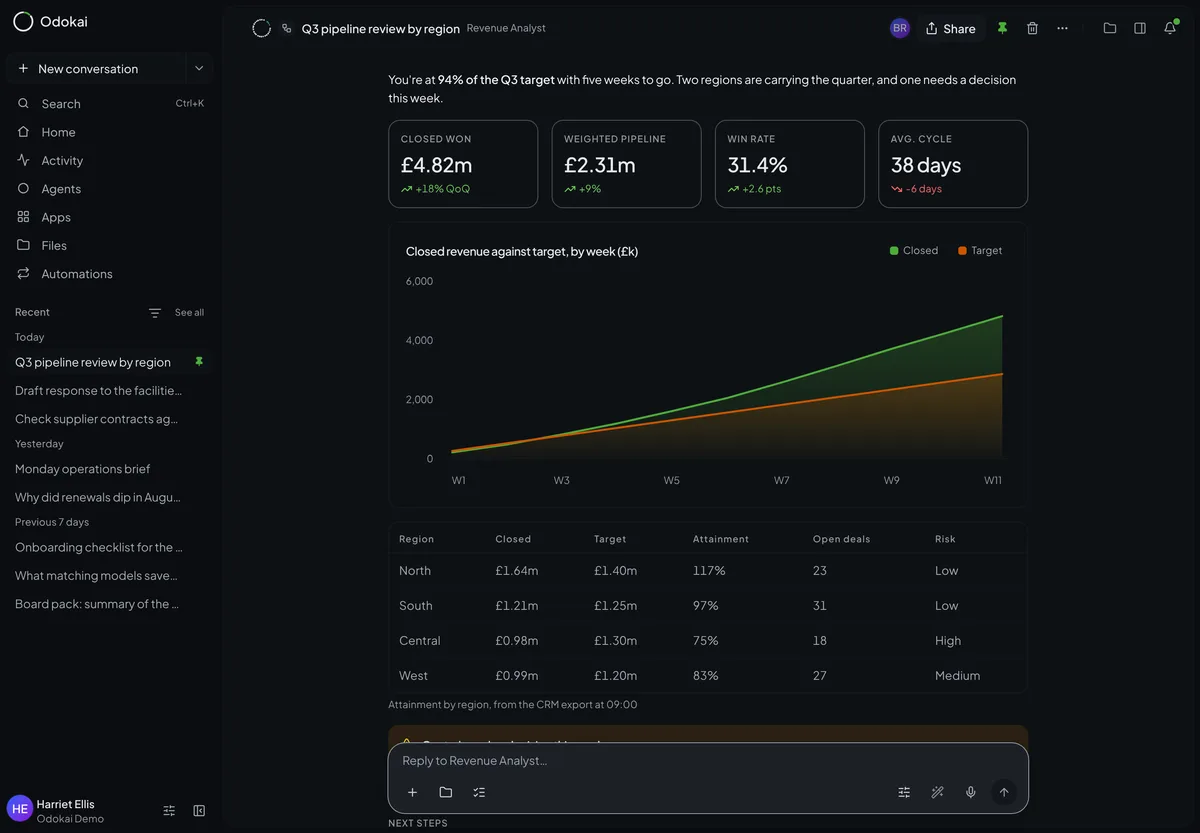Send message with arrow up button

1004,792
